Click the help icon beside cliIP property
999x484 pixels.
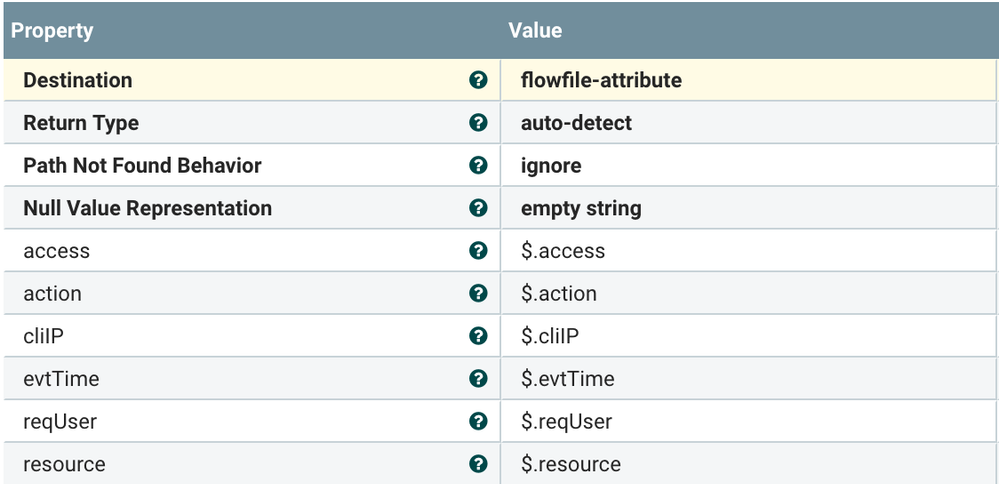click(478, 336)
